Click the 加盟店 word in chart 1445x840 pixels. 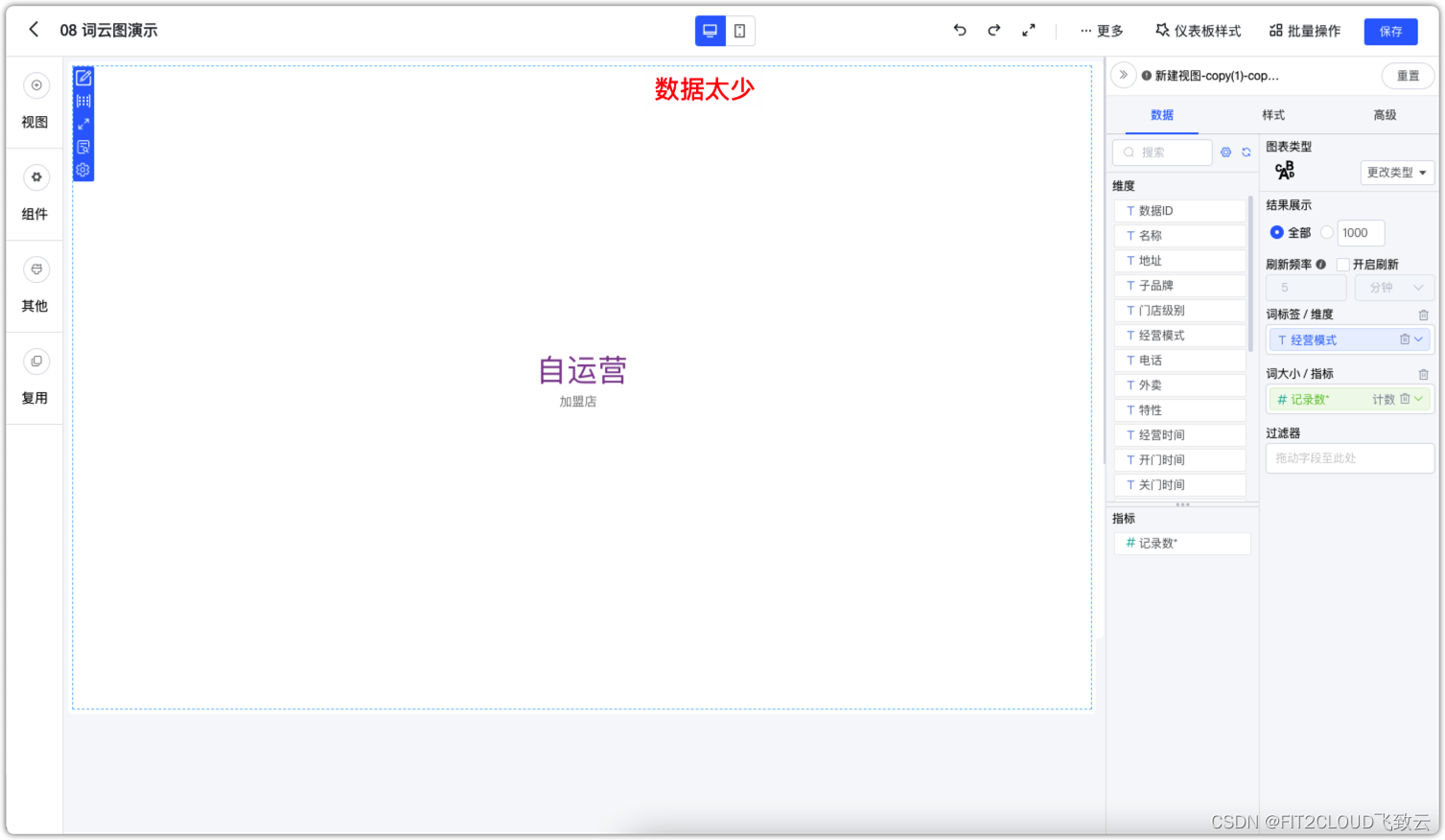coord(578,402)
